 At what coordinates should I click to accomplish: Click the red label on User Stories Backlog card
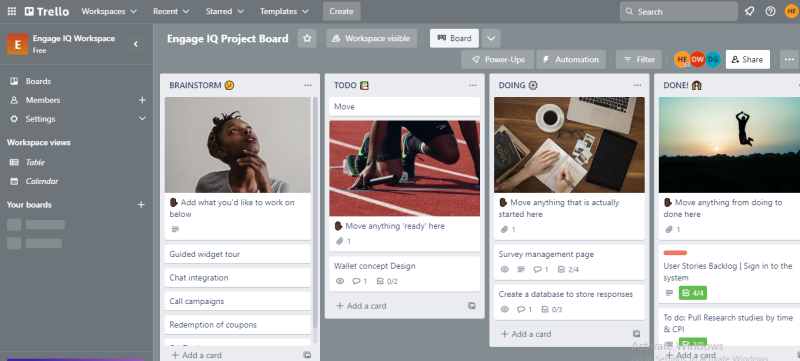[x=675, y=252]
